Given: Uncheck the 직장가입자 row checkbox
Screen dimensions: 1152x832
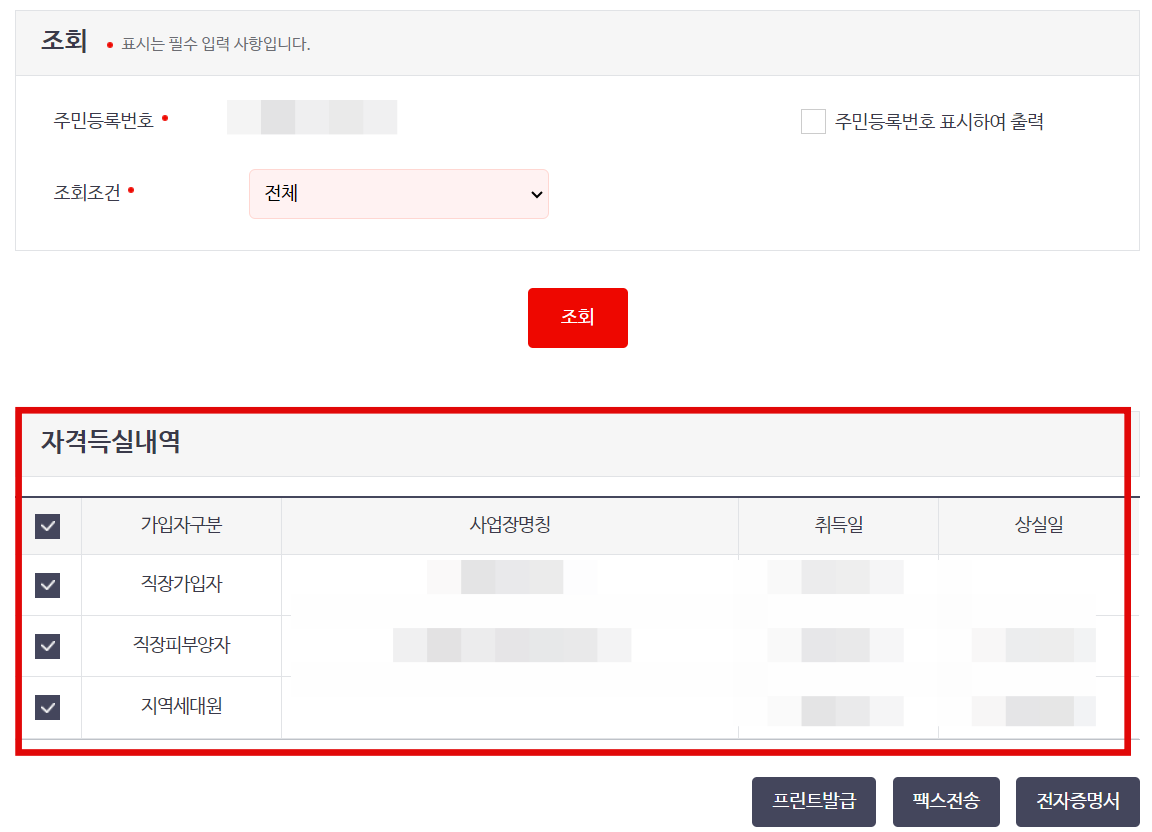Looking at the screenshot, I should pyautogui.click(x=49, y=585).
